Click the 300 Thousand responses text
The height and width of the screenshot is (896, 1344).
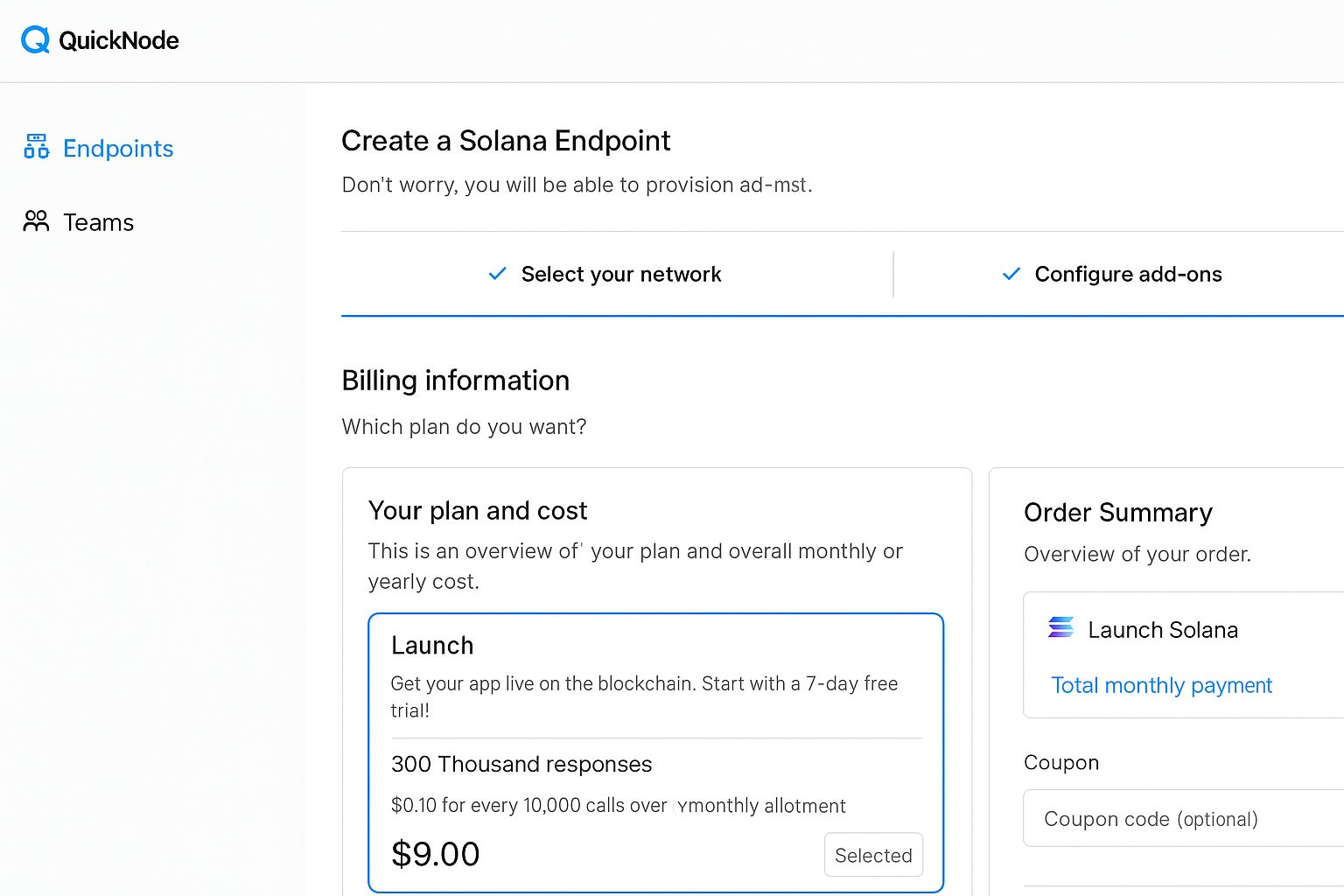click(x=521, y=764)
